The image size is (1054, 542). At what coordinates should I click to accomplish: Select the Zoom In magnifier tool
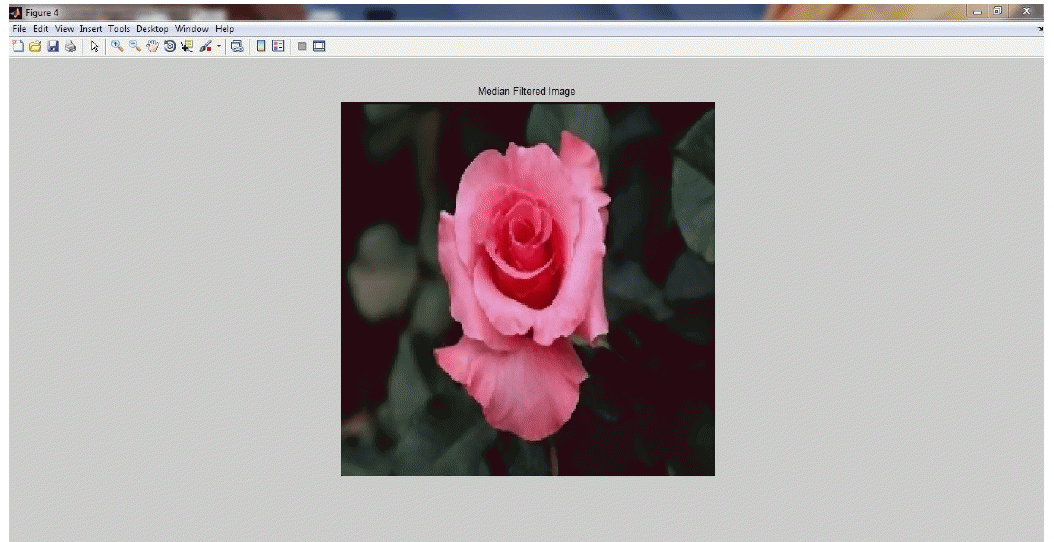[x=117, y=46]
